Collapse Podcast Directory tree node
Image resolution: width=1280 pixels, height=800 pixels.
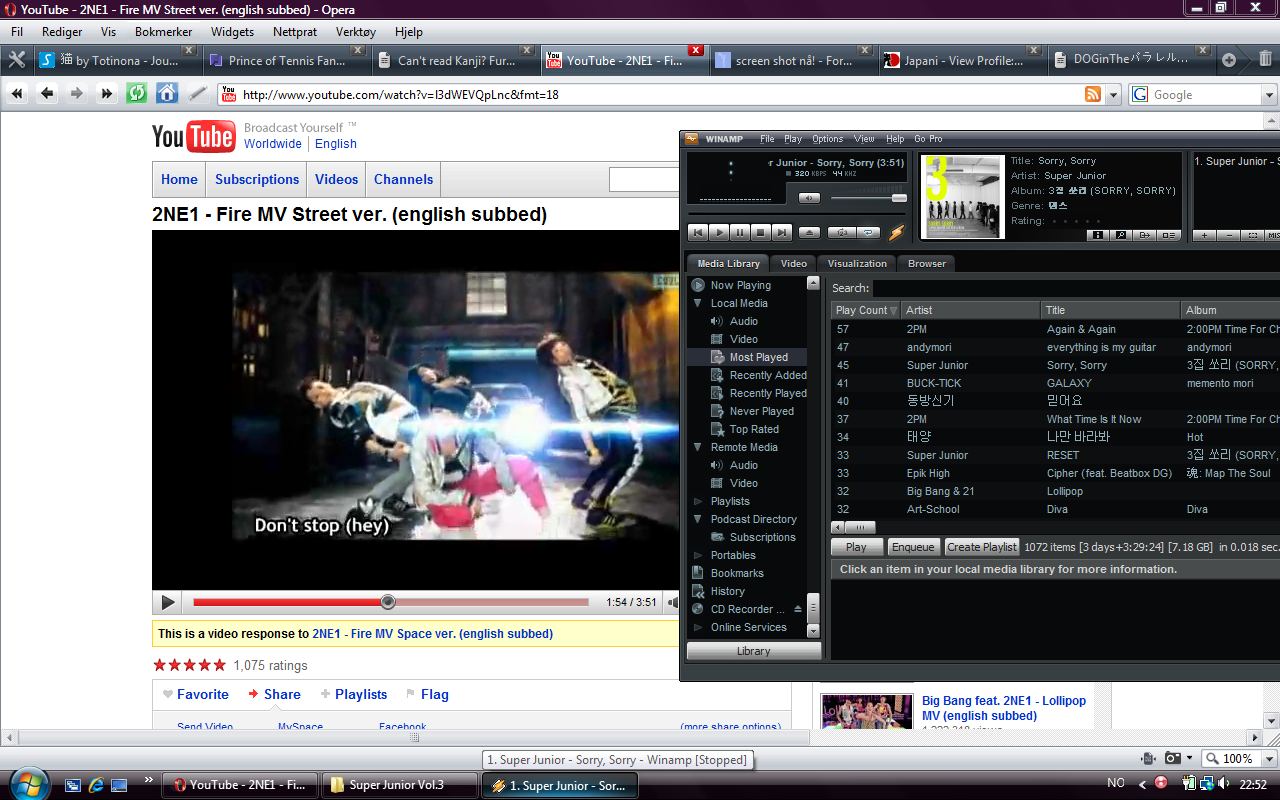pyautogui.click(x=698, y=519)
